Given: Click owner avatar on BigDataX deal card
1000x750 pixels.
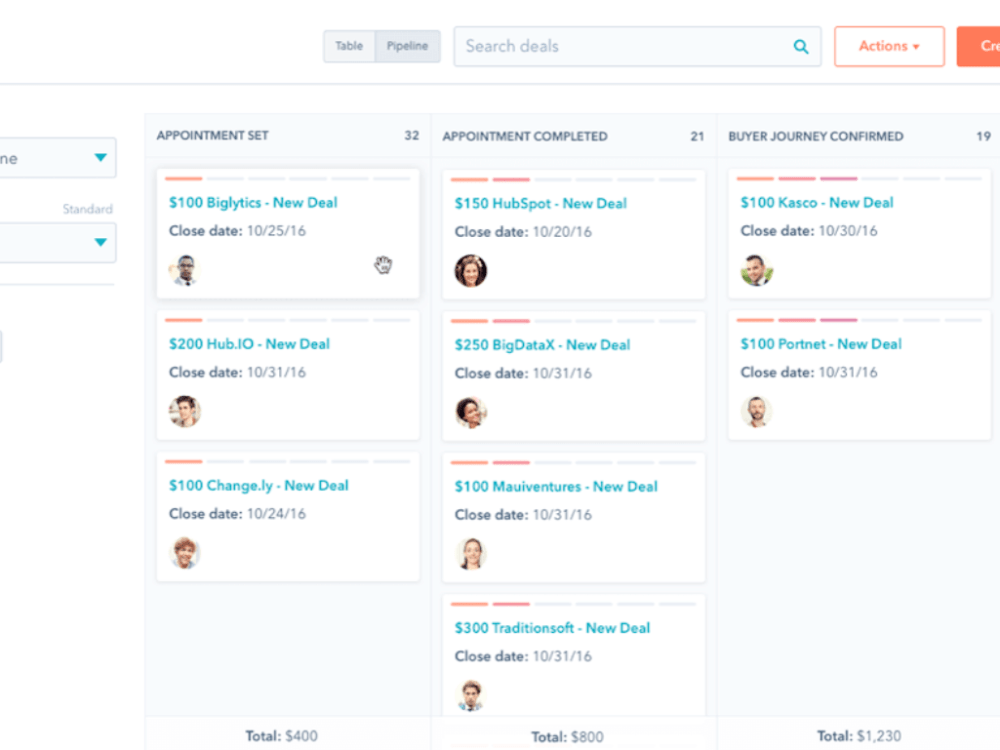Looking at the screenshot, I should click(471, 413).
